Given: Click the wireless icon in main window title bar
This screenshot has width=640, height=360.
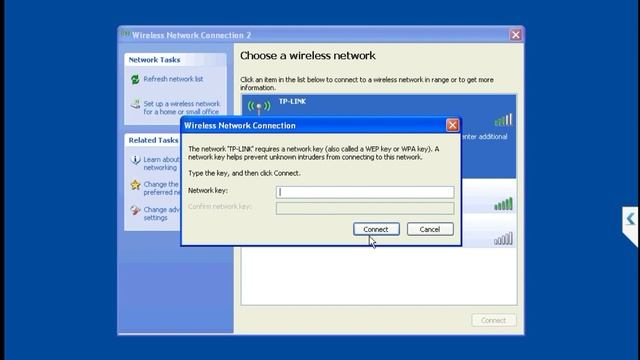Looking at the screenshot, I should (x=125, y=34).
